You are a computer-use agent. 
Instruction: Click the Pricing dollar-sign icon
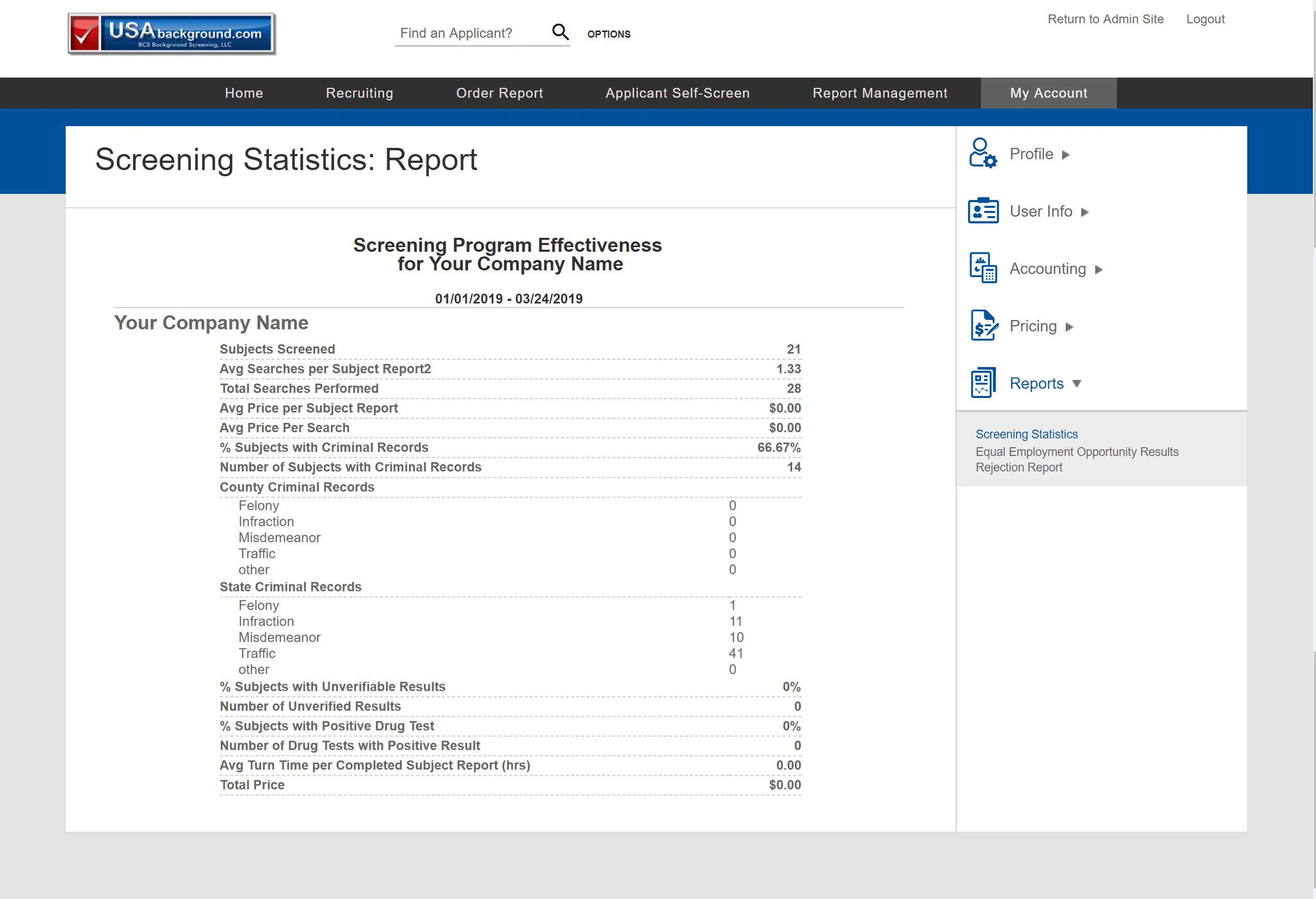(x=983, y=326)
